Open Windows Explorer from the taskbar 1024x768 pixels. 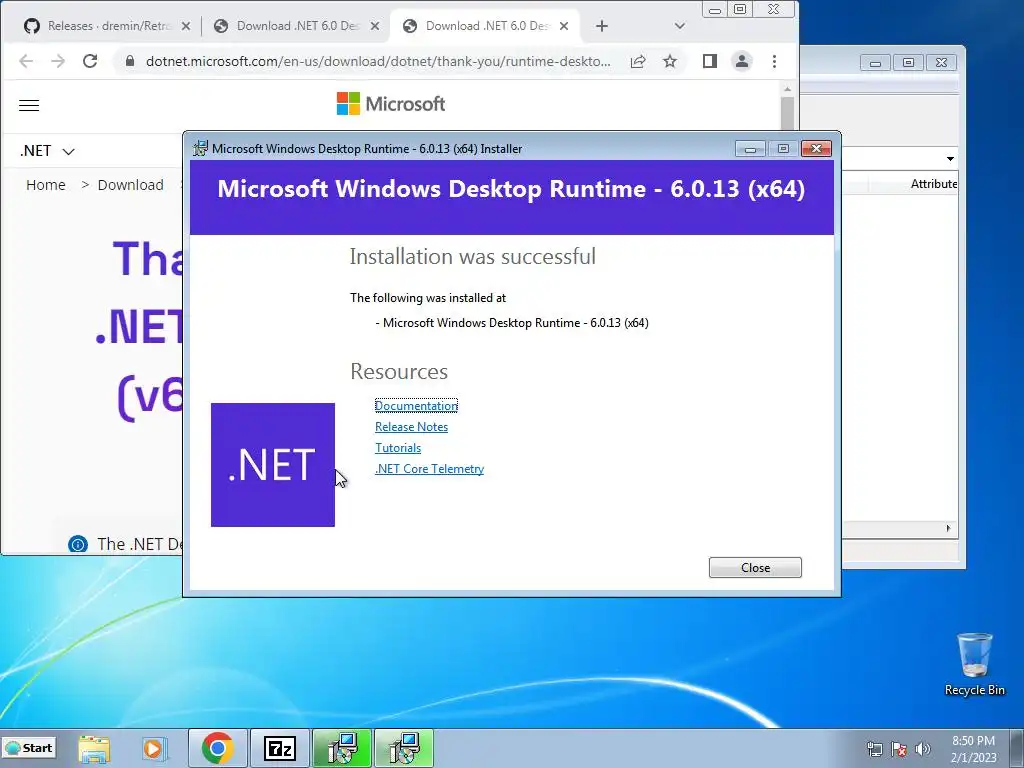point(94,748)
